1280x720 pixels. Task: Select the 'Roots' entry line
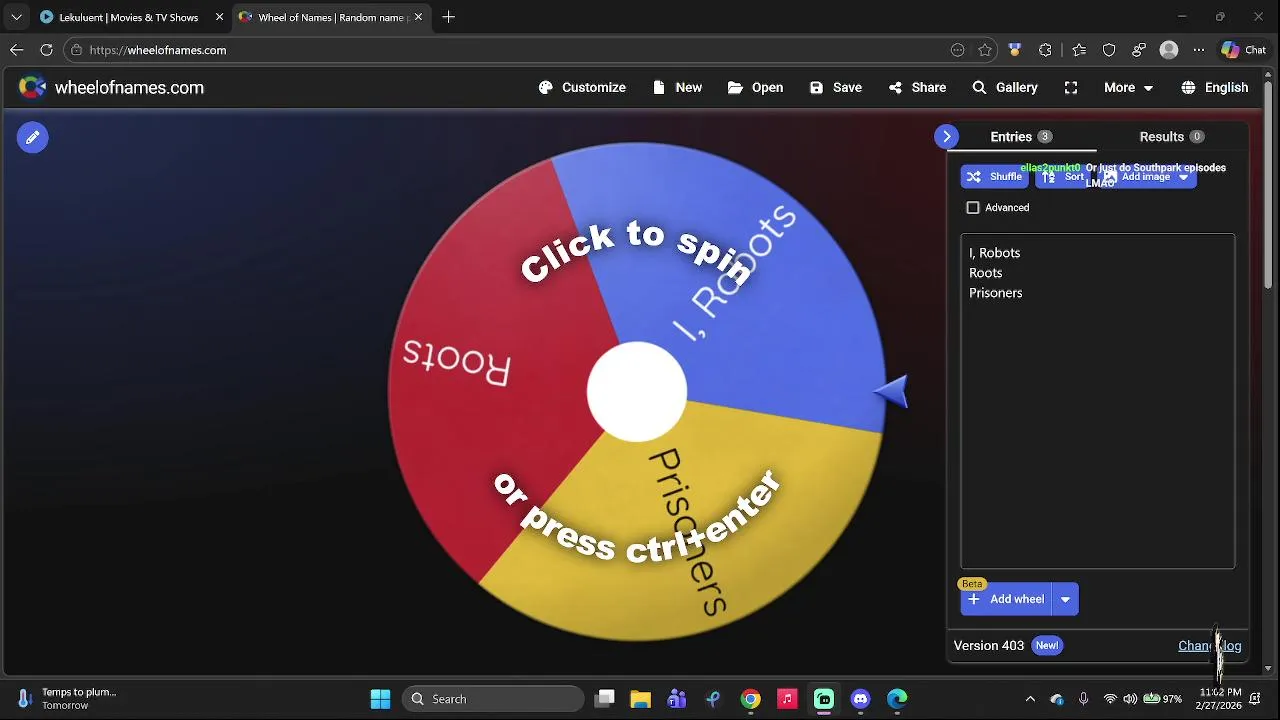[985, 273]
